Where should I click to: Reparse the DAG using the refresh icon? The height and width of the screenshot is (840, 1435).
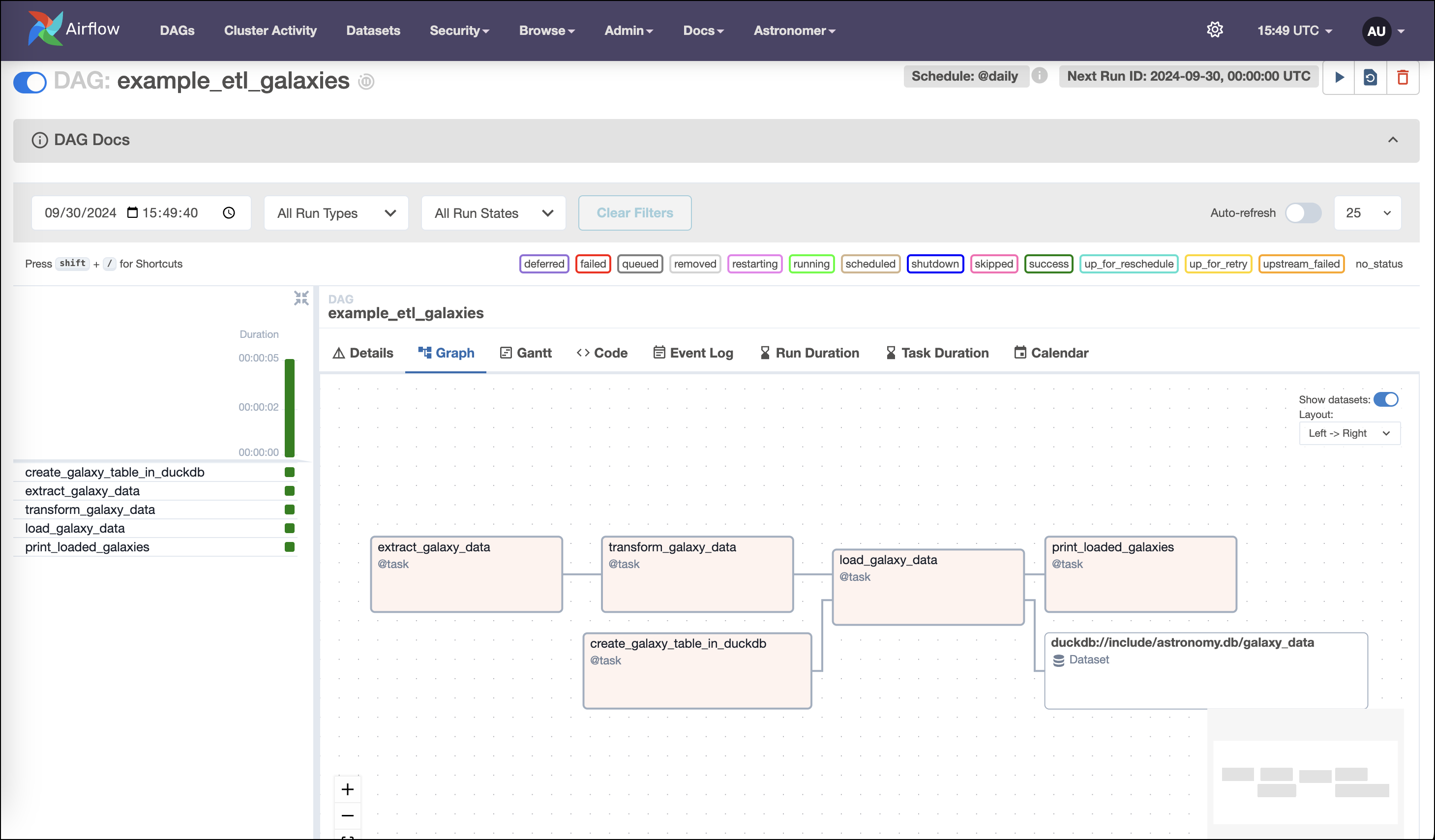click(1371, 77)
